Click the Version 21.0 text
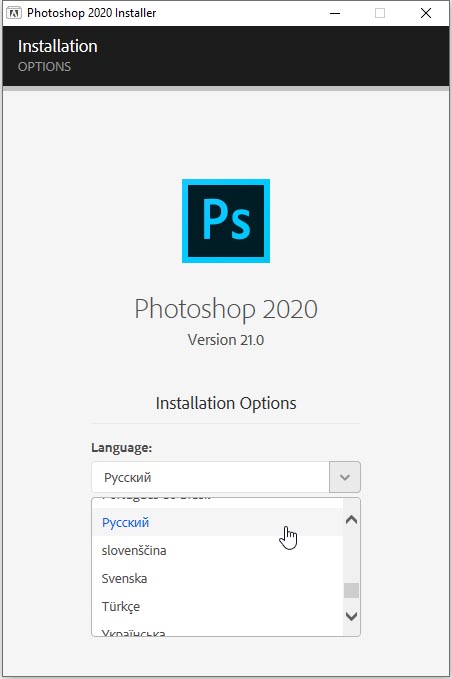 pyautogui.click(x=226, y=340)
